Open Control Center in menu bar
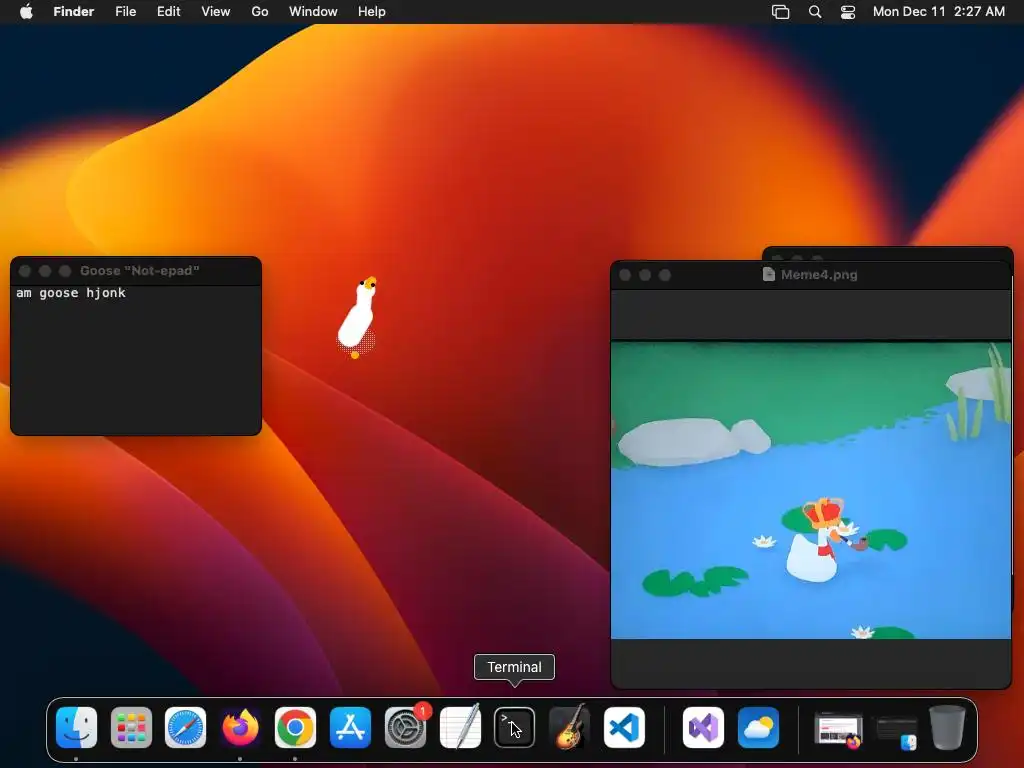Screen dimensions: 1024x768 click(848, 12)
